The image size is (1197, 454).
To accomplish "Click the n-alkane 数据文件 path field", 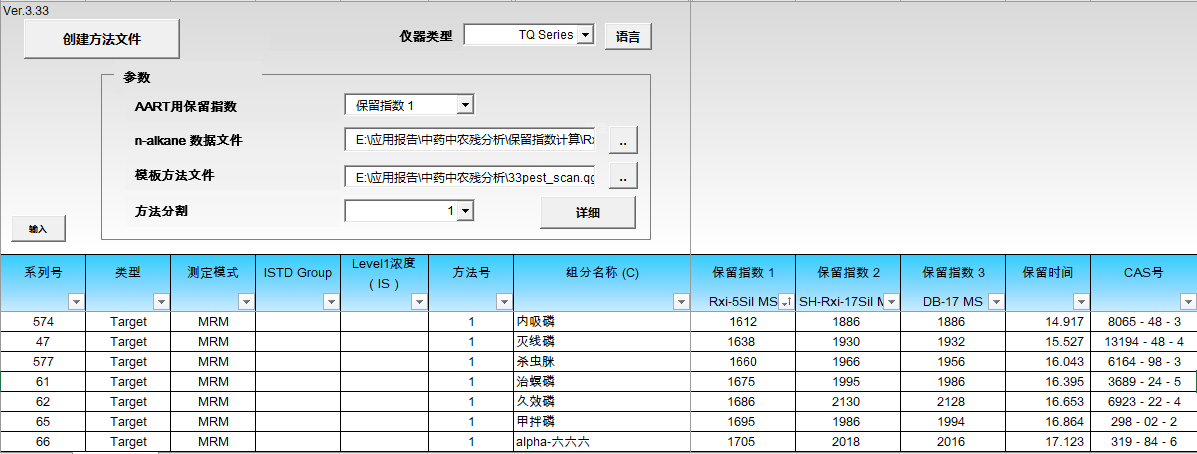I will click(x=470, y=140).
